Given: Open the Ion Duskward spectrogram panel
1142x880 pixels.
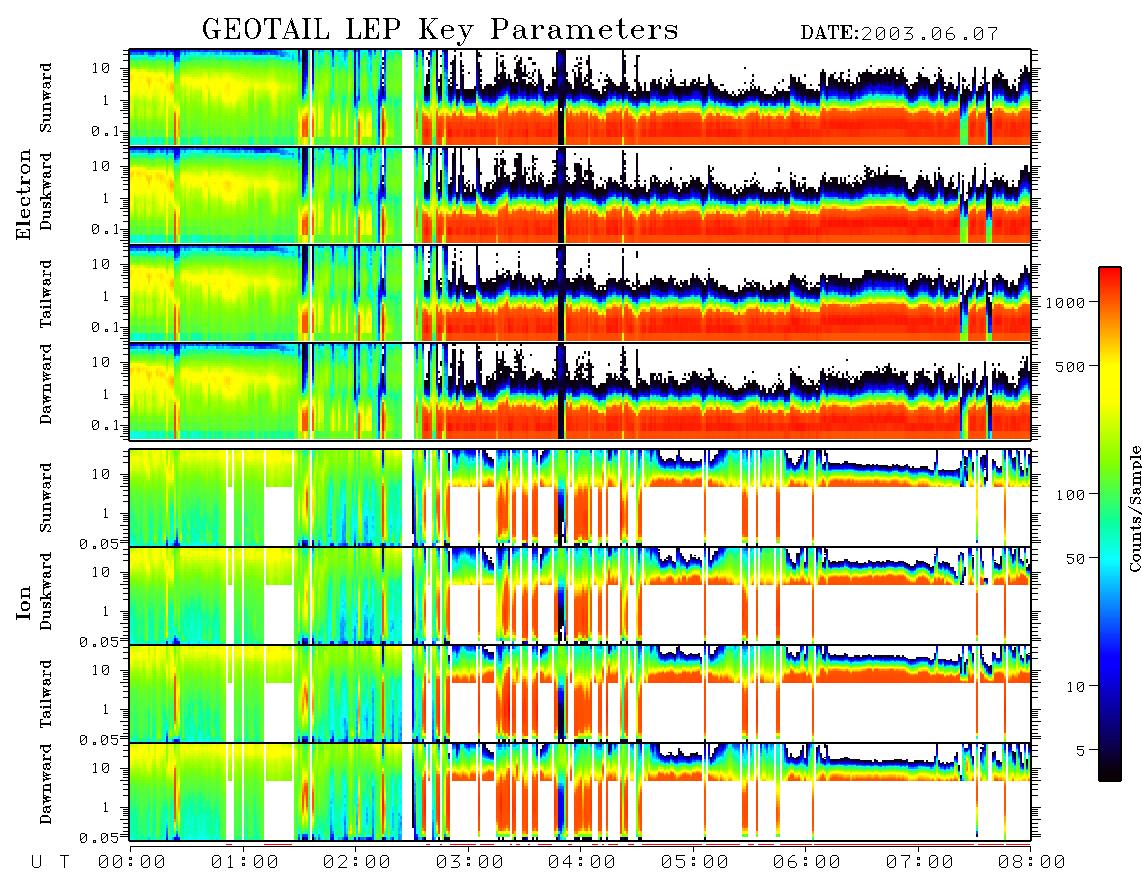Looking at the screenshot, I should point(580,596).
